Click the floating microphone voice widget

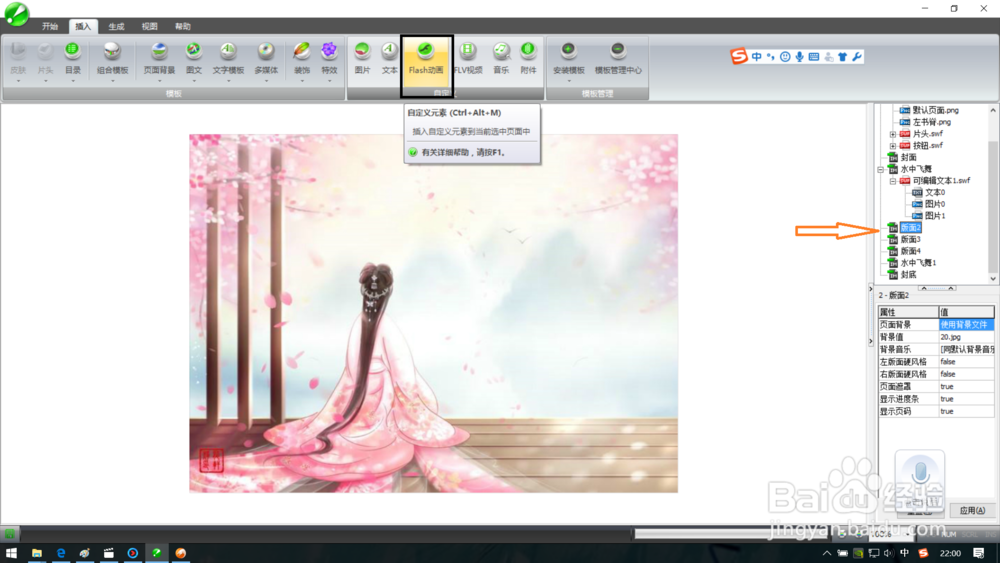point(920,474)
